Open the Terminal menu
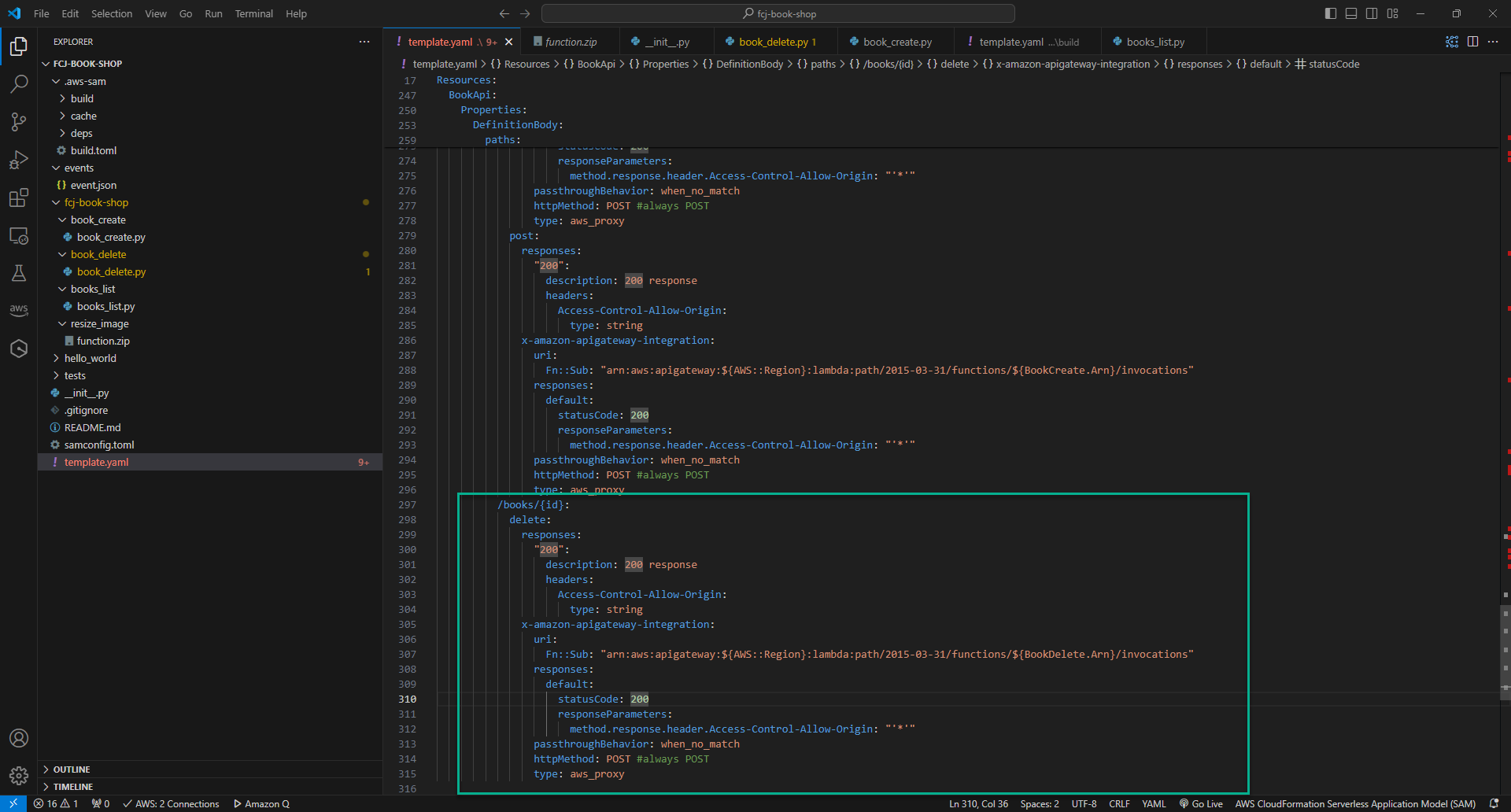 point(253,13)
